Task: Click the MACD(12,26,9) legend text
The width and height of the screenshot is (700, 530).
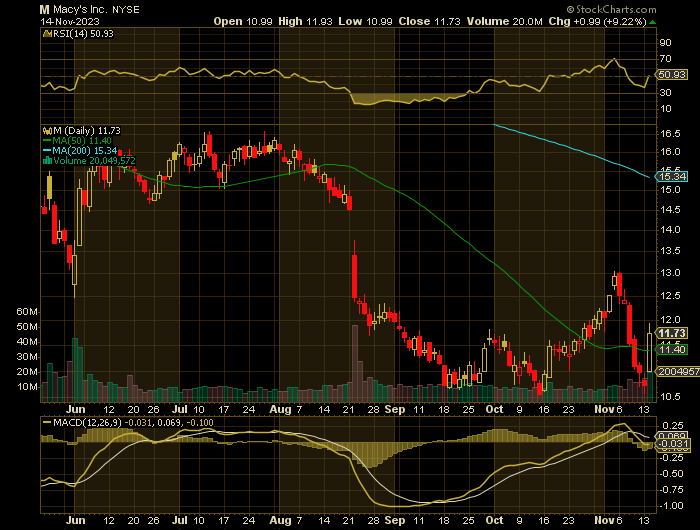Action: tap(87, 422)
